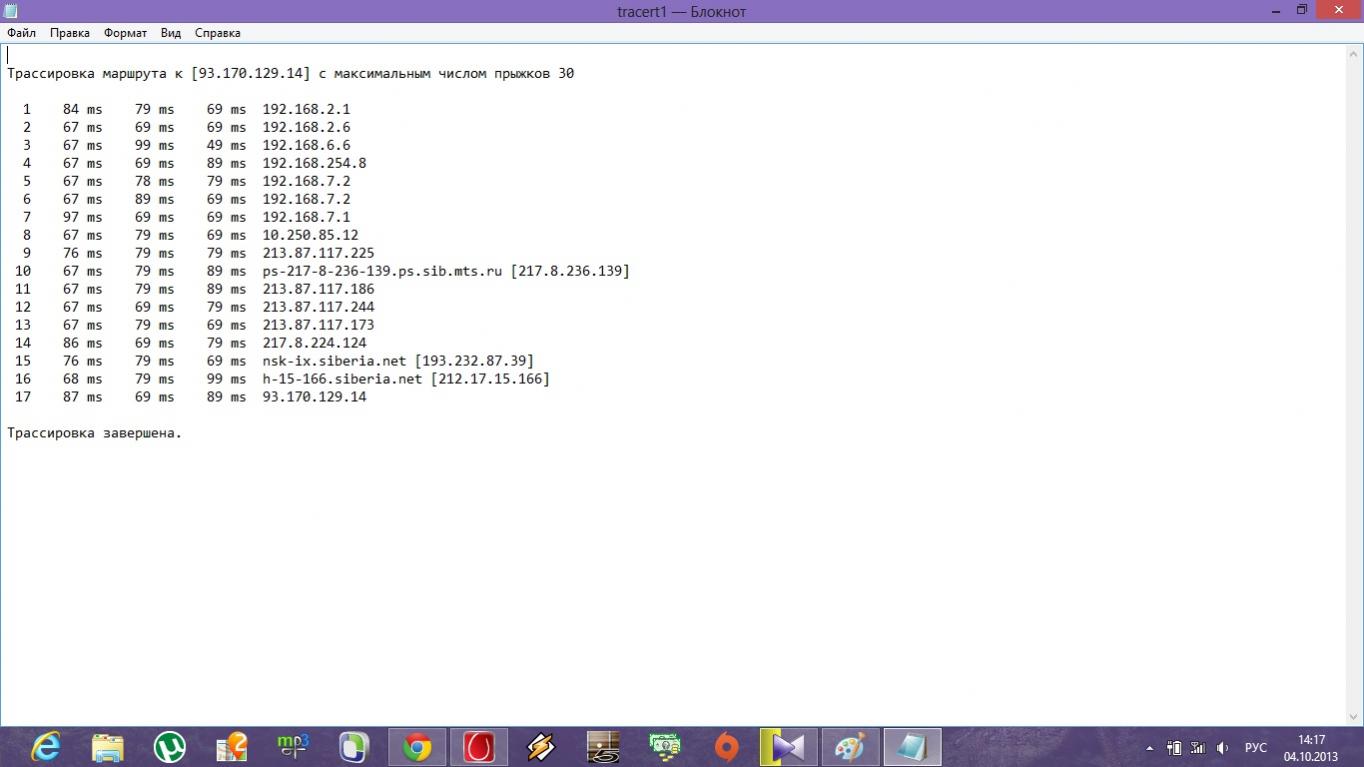Show hidden tray icons arrow

pyautogui.click(x=1149, y=748)
